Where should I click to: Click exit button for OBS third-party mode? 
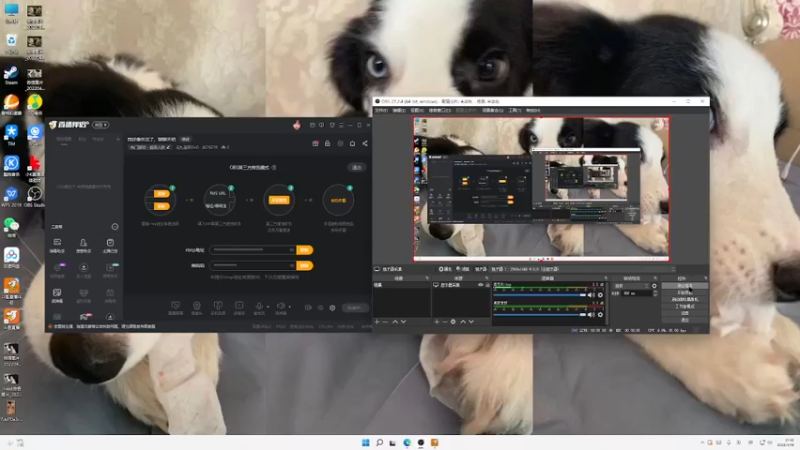click(x=357, y=167)
